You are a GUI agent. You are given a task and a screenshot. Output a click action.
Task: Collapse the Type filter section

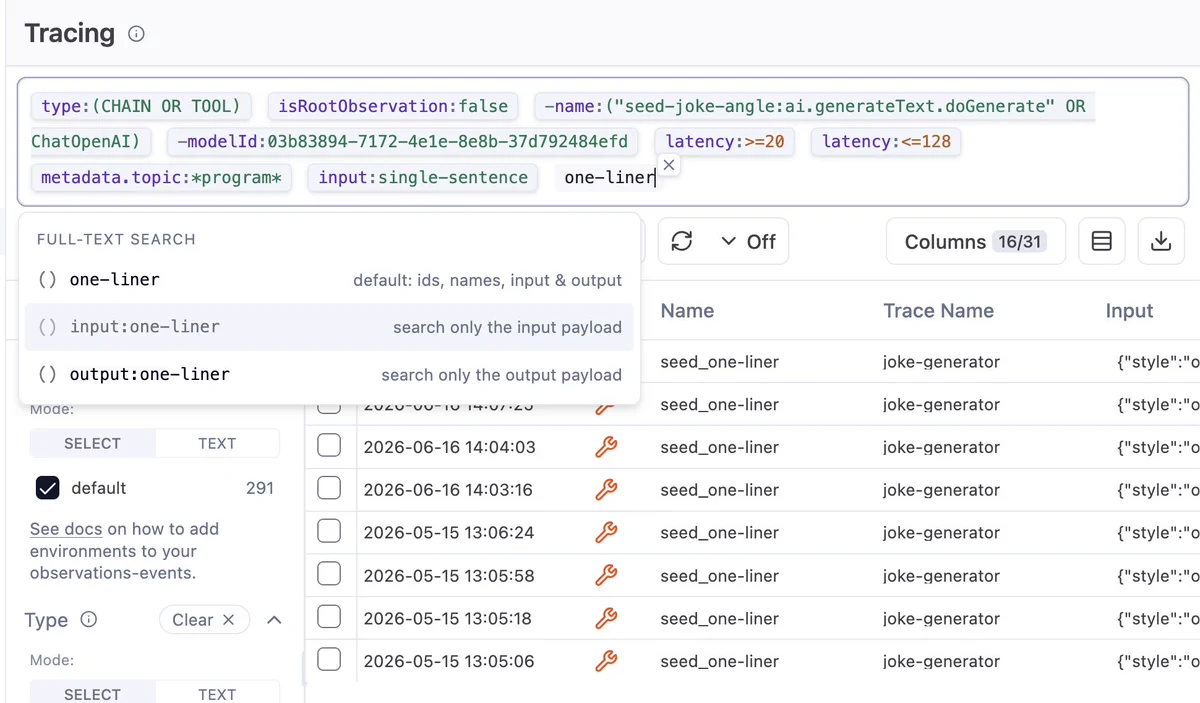274,620
